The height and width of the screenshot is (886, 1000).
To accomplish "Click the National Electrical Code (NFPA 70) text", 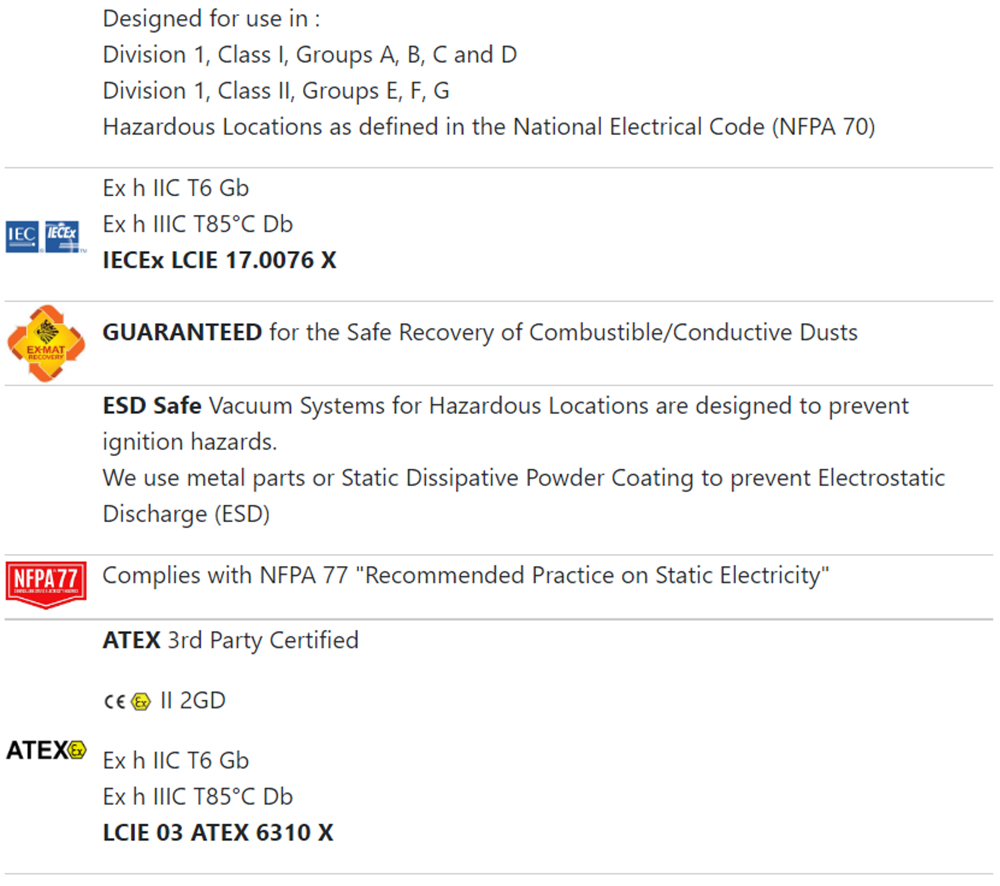I will [x=695, y=127].
